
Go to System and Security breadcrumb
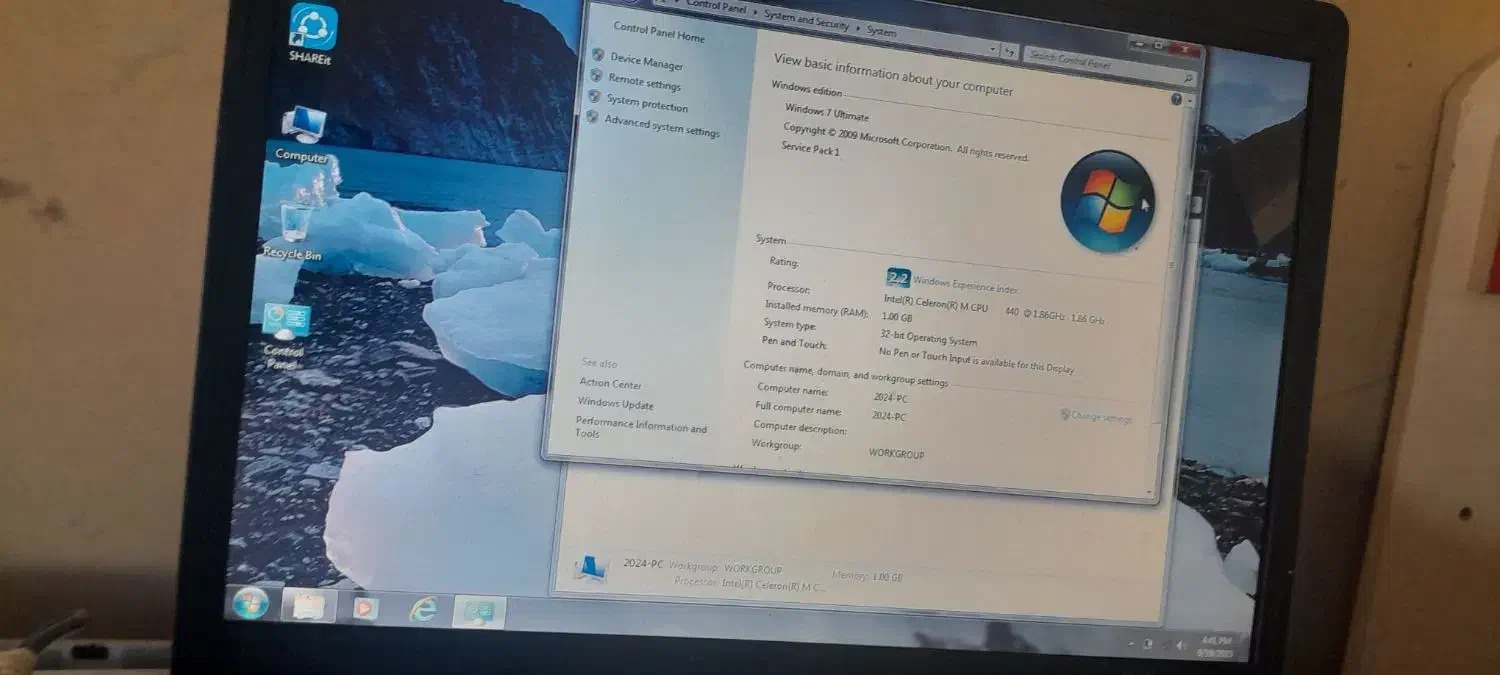(806, 19)
